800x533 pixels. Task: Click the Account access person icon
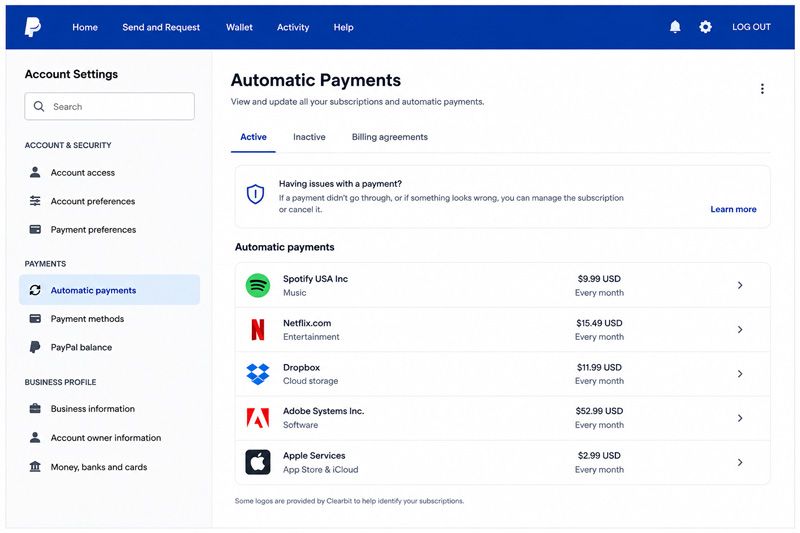35,172
